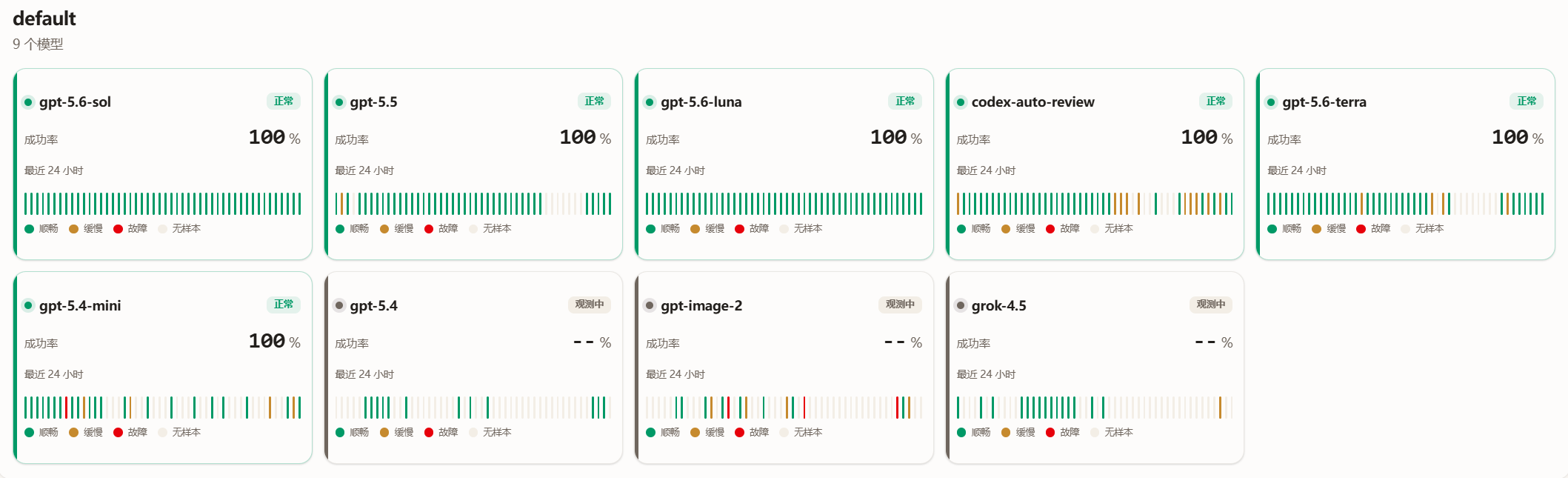Click red 故障 legend dot in gpt-5.6-luna card
1568x478 pixels.
(x=739, y=229)
